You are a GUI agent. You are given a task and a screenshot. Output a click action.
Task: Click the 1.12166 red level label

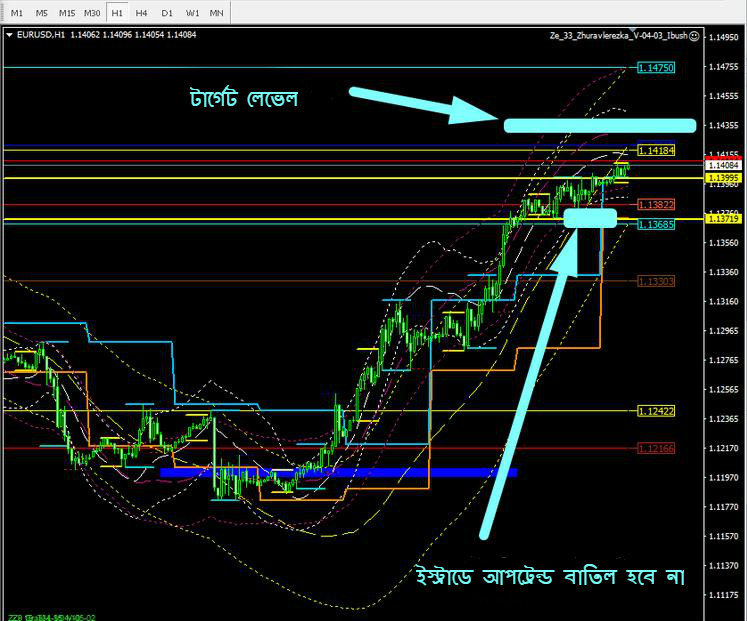(x=656, y=448)
